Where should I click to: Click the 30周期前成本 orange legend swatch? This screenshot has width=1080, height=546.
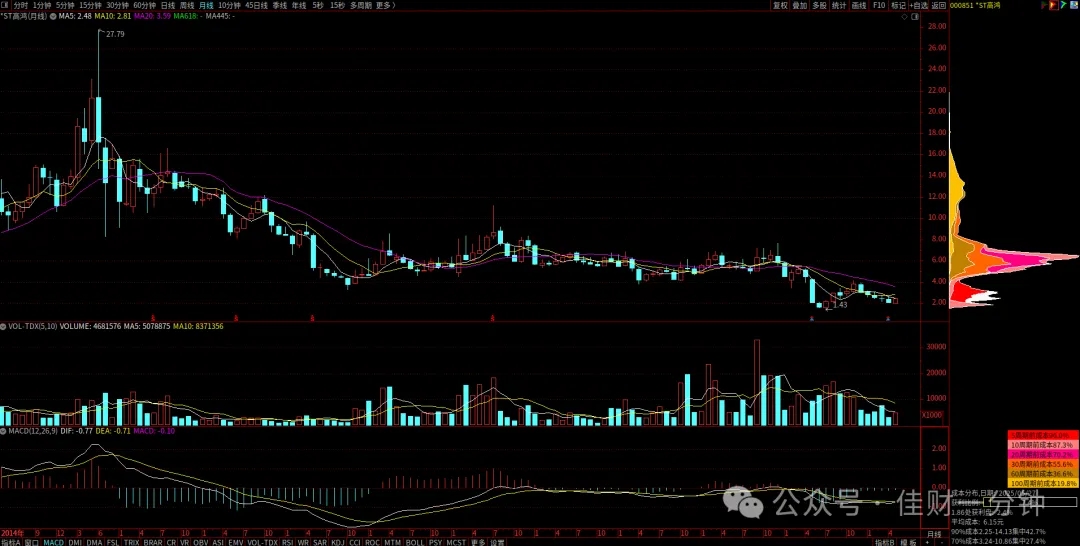click(x=1043, y=464)
